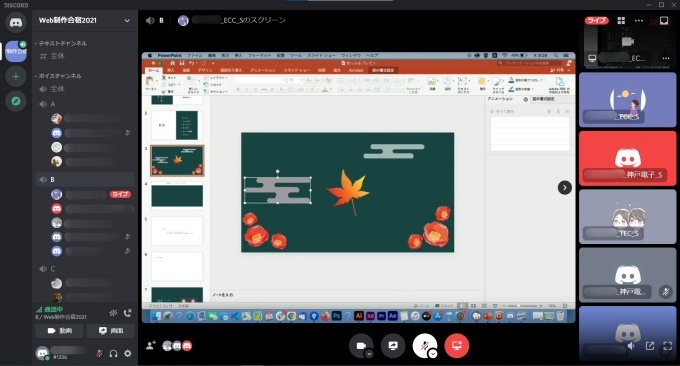Click own avatar in user panel
Viewport: 680px width, 366px height.
[42, 353]
